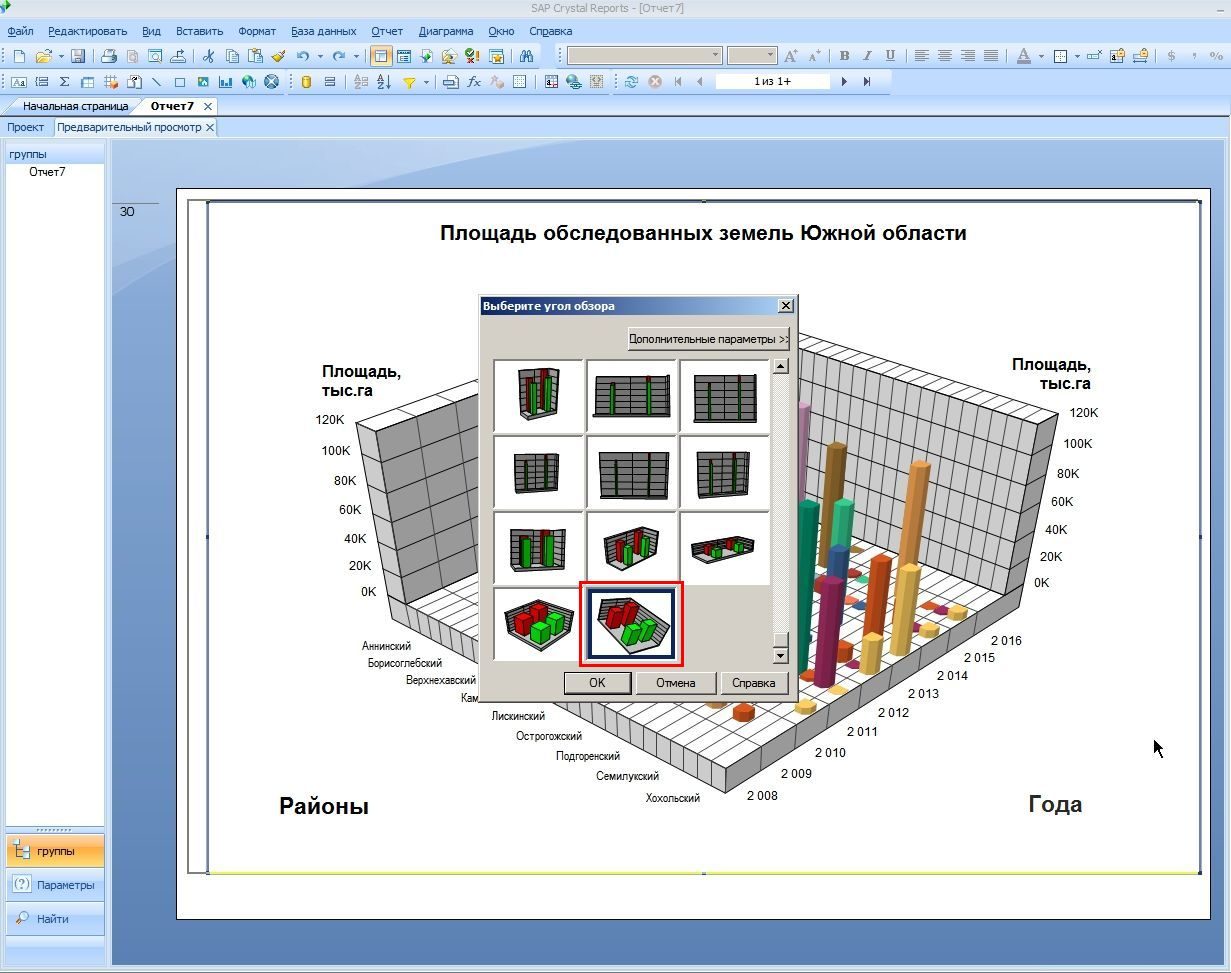Select the Insert Chart icon
Viewport: 1231px width, 973px height.
[x=226, y=82]
